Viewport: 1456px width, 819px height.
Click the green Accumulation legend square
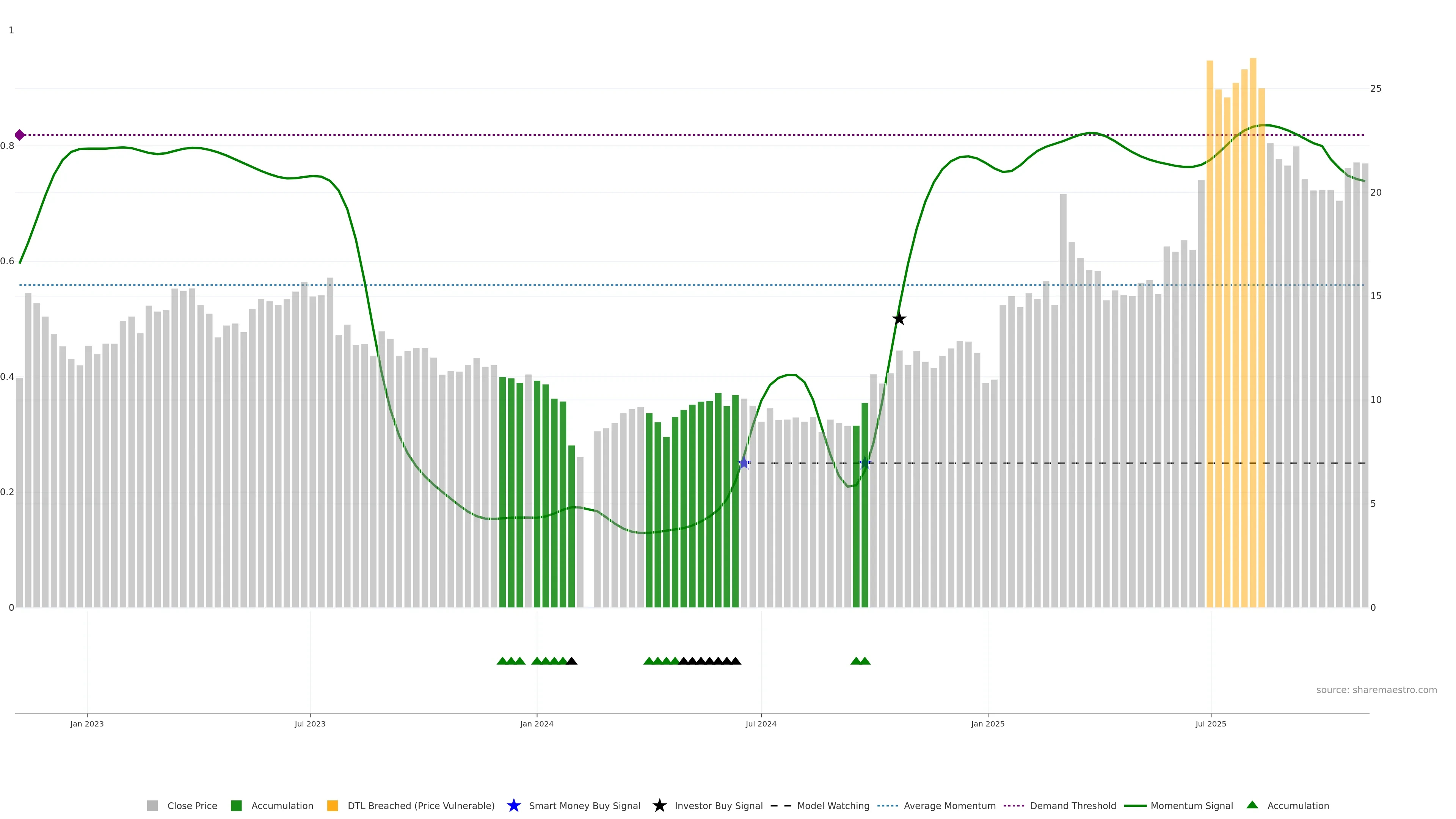[x=236, y=805]
